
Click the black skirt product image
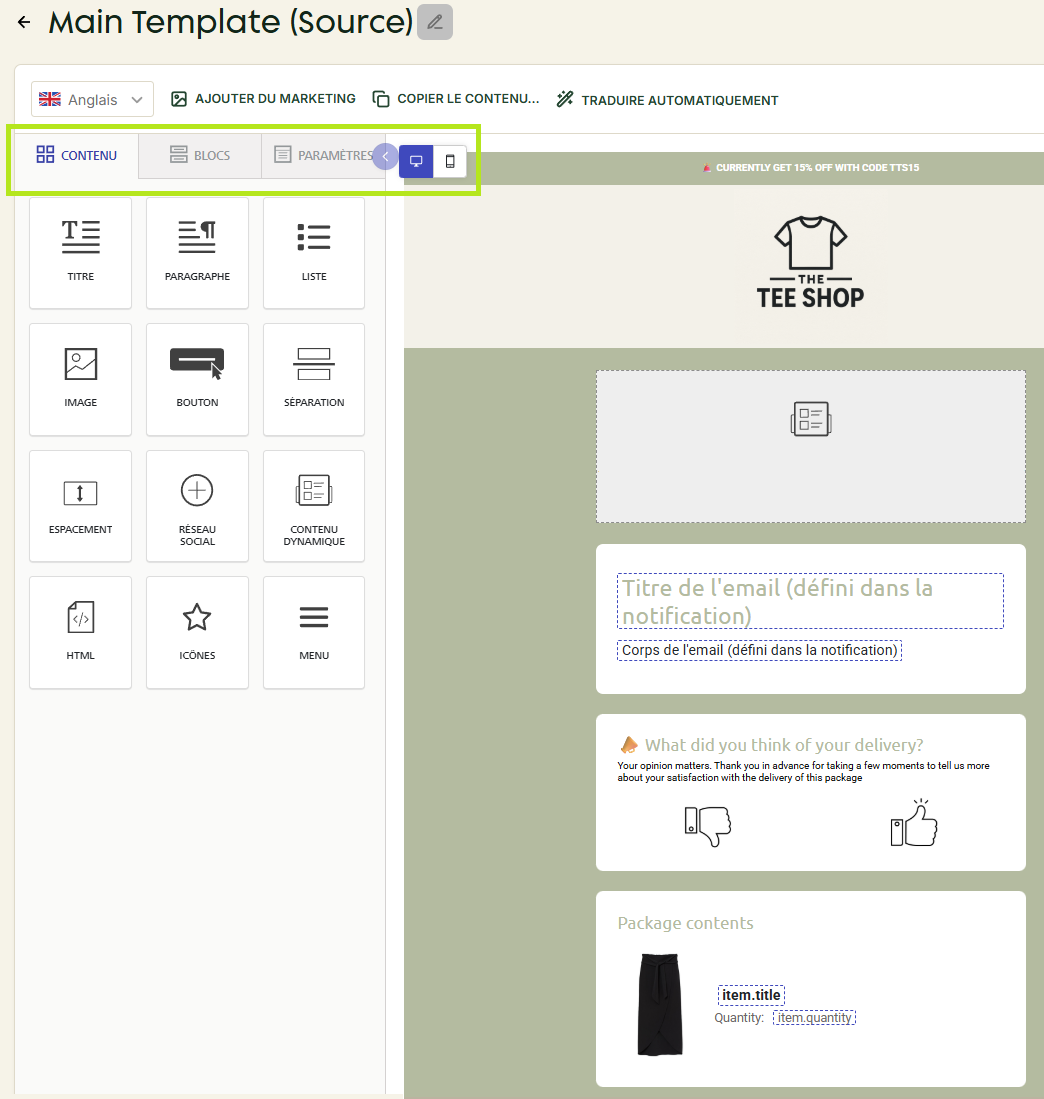pyautogui.click(x=660, y=1004)
